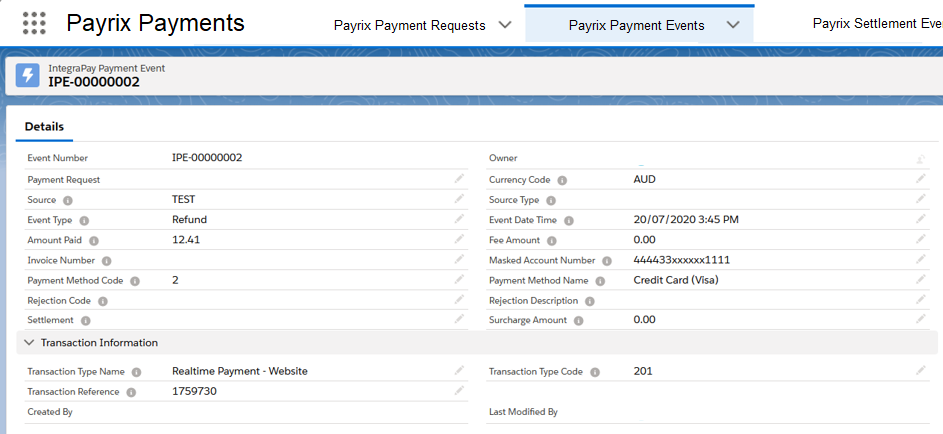This screenshot has height=434, width=943.
Task: Click info icon beside Event Type label
Action: [x=84, y=220]
